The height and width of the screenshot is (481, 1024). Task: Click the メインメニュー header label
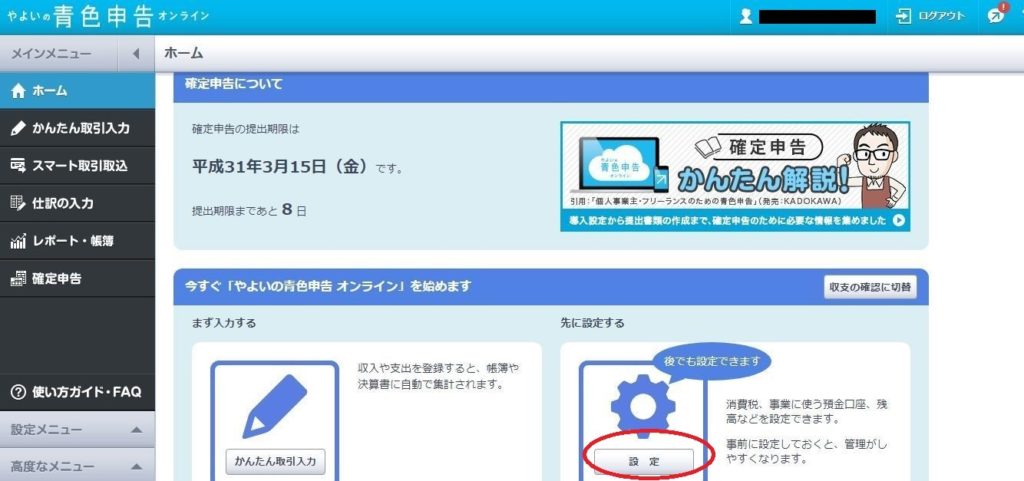point(51,54)
